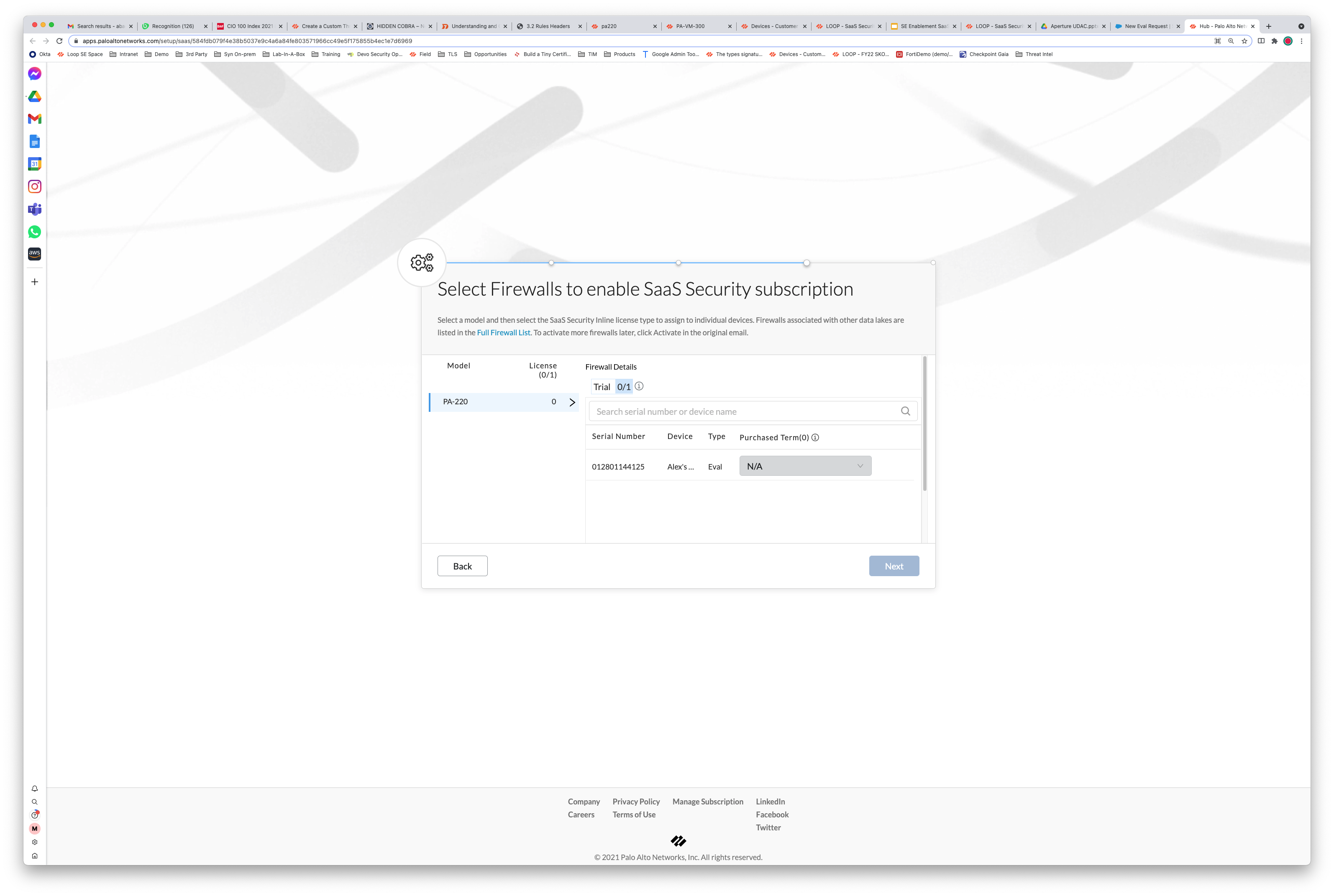
Task: Open Messenger from the left sidebar
Action: (34, 73)
